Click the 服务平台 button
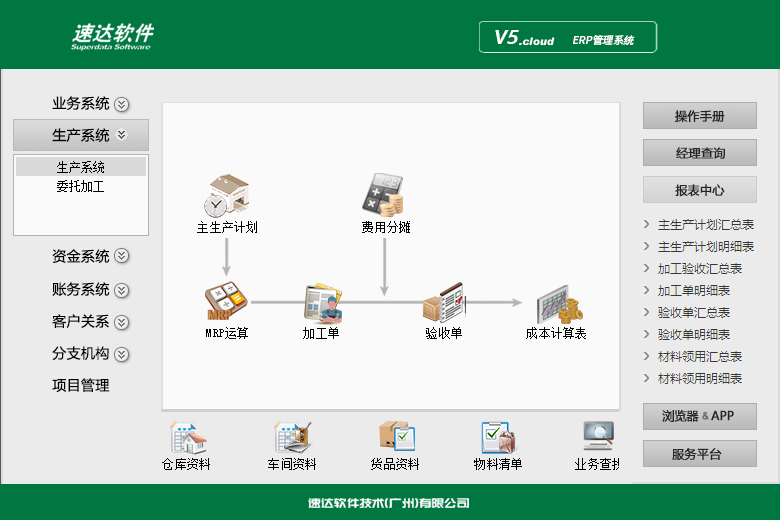 click(x=700, y=454)
